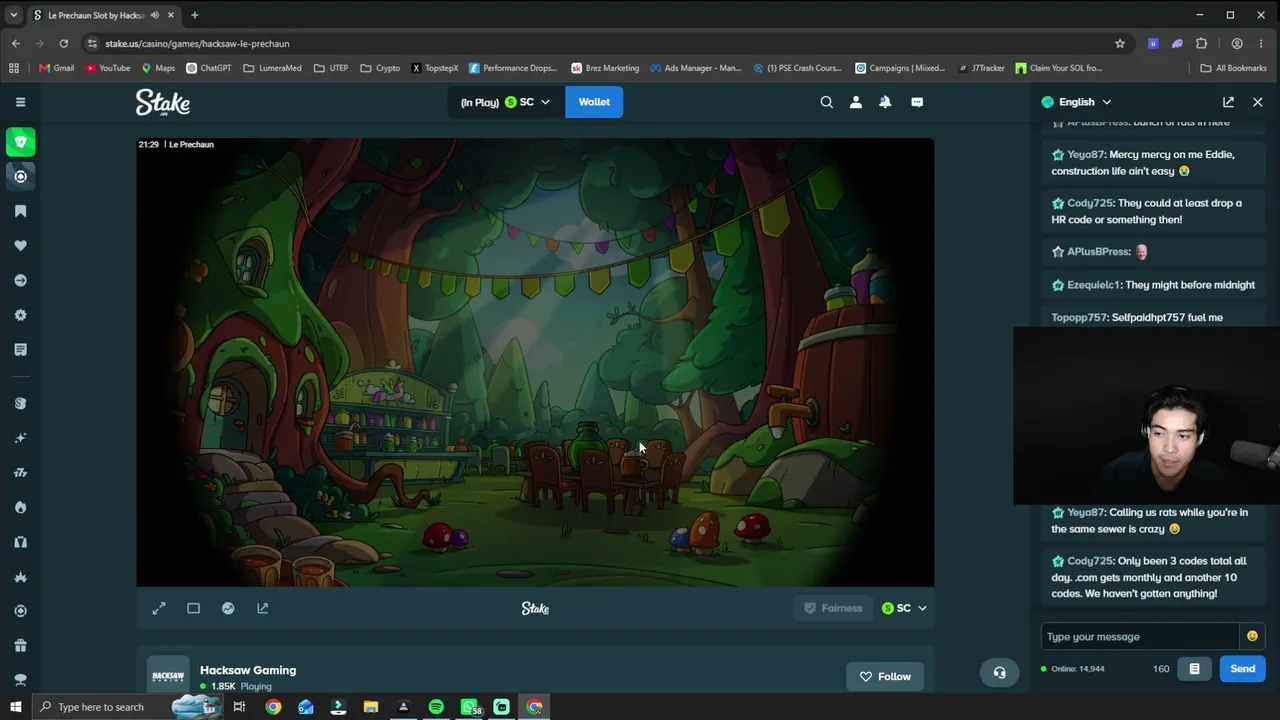The height and width of the screenshot is (720, 1280).
Task: Pop out the chat in a new window
Action: coord(1228,102)
